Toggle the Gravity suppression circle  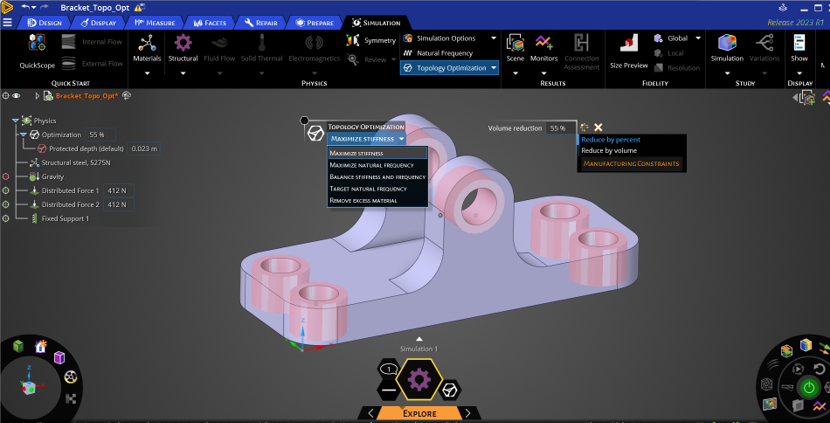pyautogui.click(x=6, y=176)
